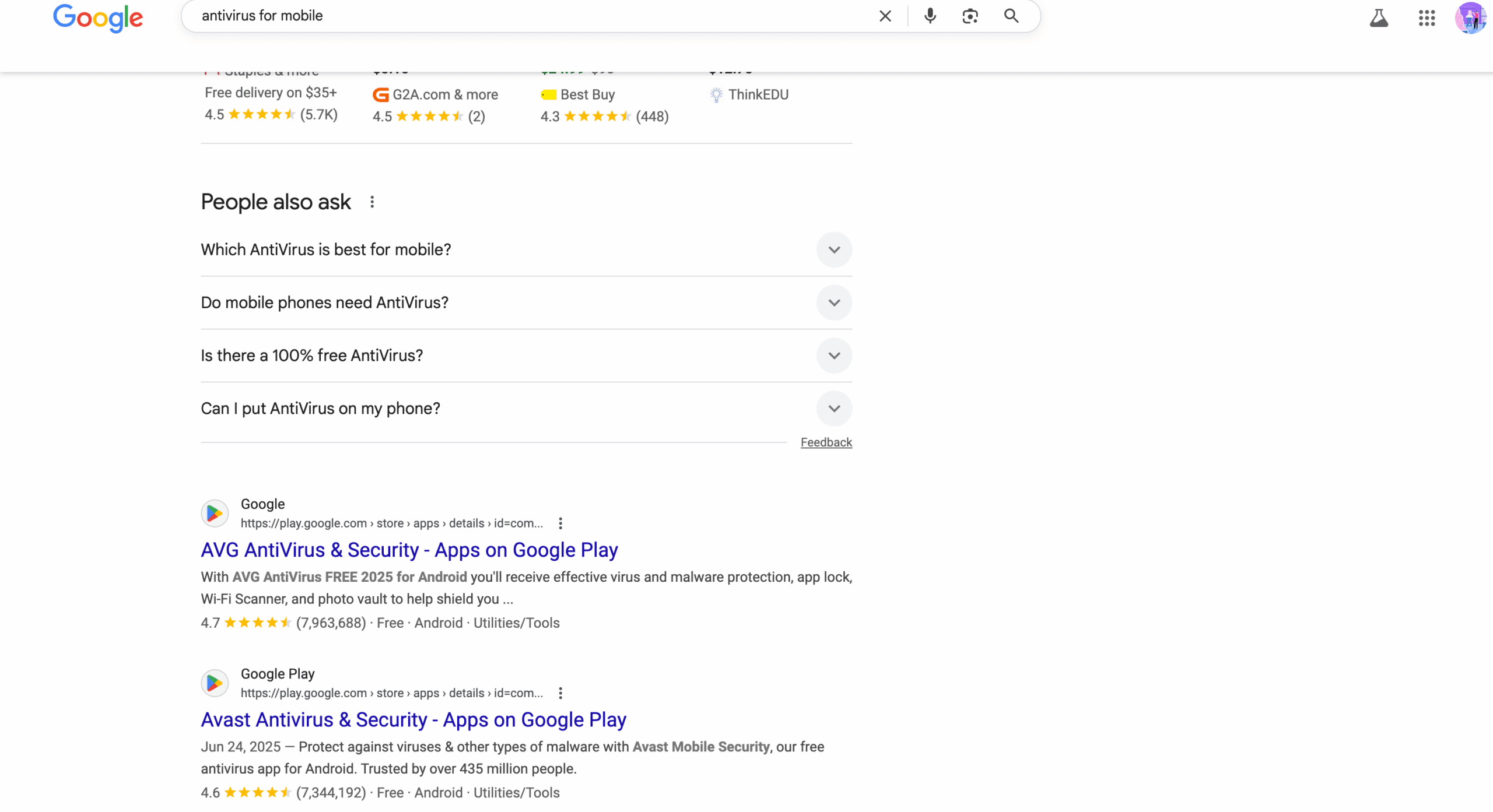
Task: Submit search with magnifier icon
Action: [x=1011, y=16]
